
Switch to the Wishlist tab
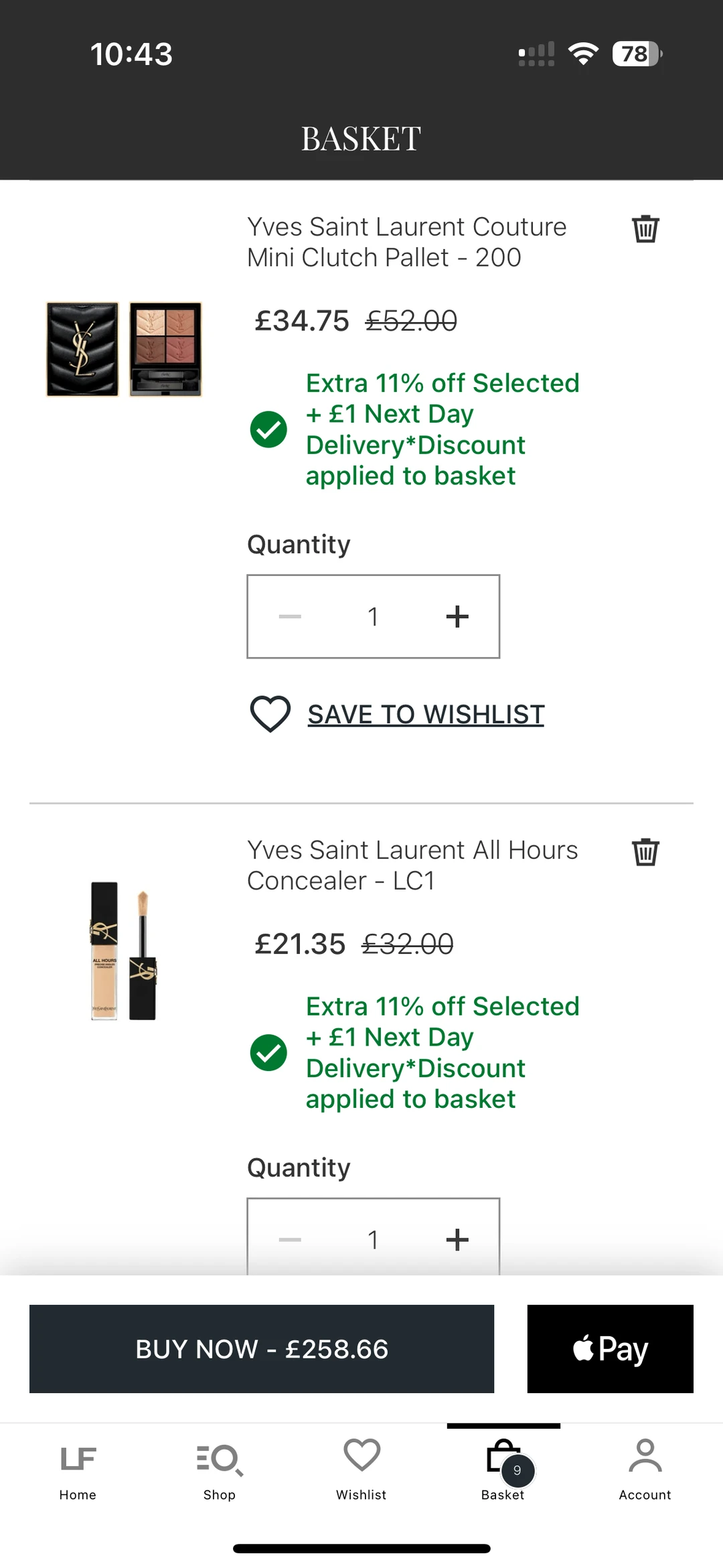click(x=361, y=1470)
